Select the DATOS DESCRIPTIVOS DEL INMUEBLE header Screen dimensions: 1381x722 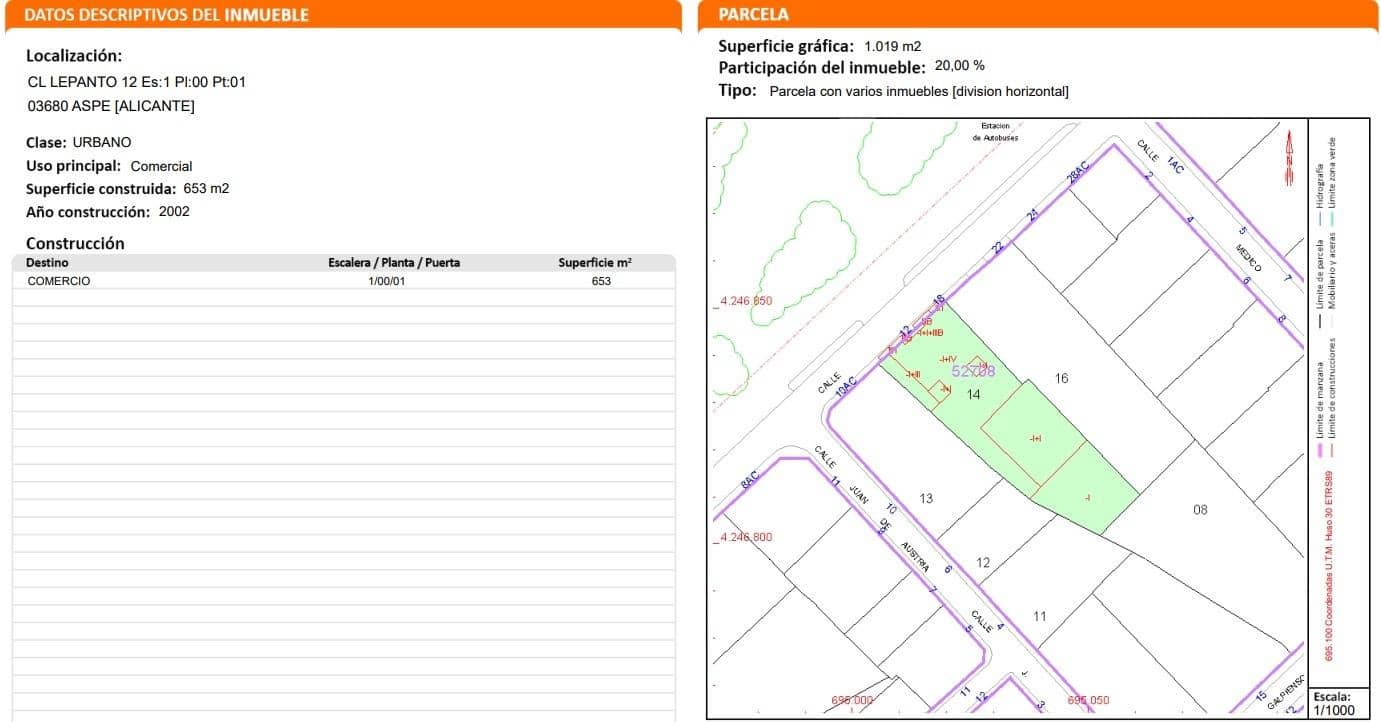click(x=168, y=14)
